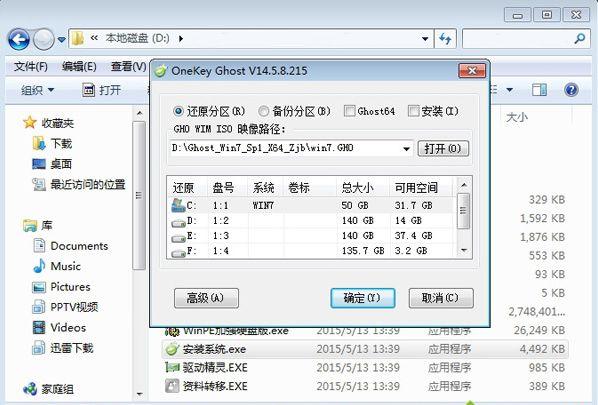Tick the 安装 checkbox

[413, 111]
